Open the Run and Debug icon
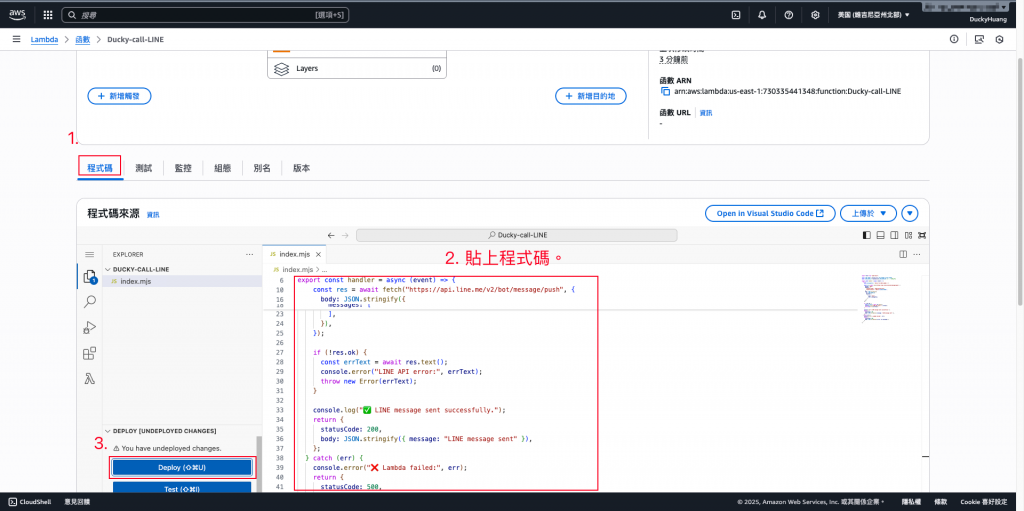 click(x=89, y=327)
